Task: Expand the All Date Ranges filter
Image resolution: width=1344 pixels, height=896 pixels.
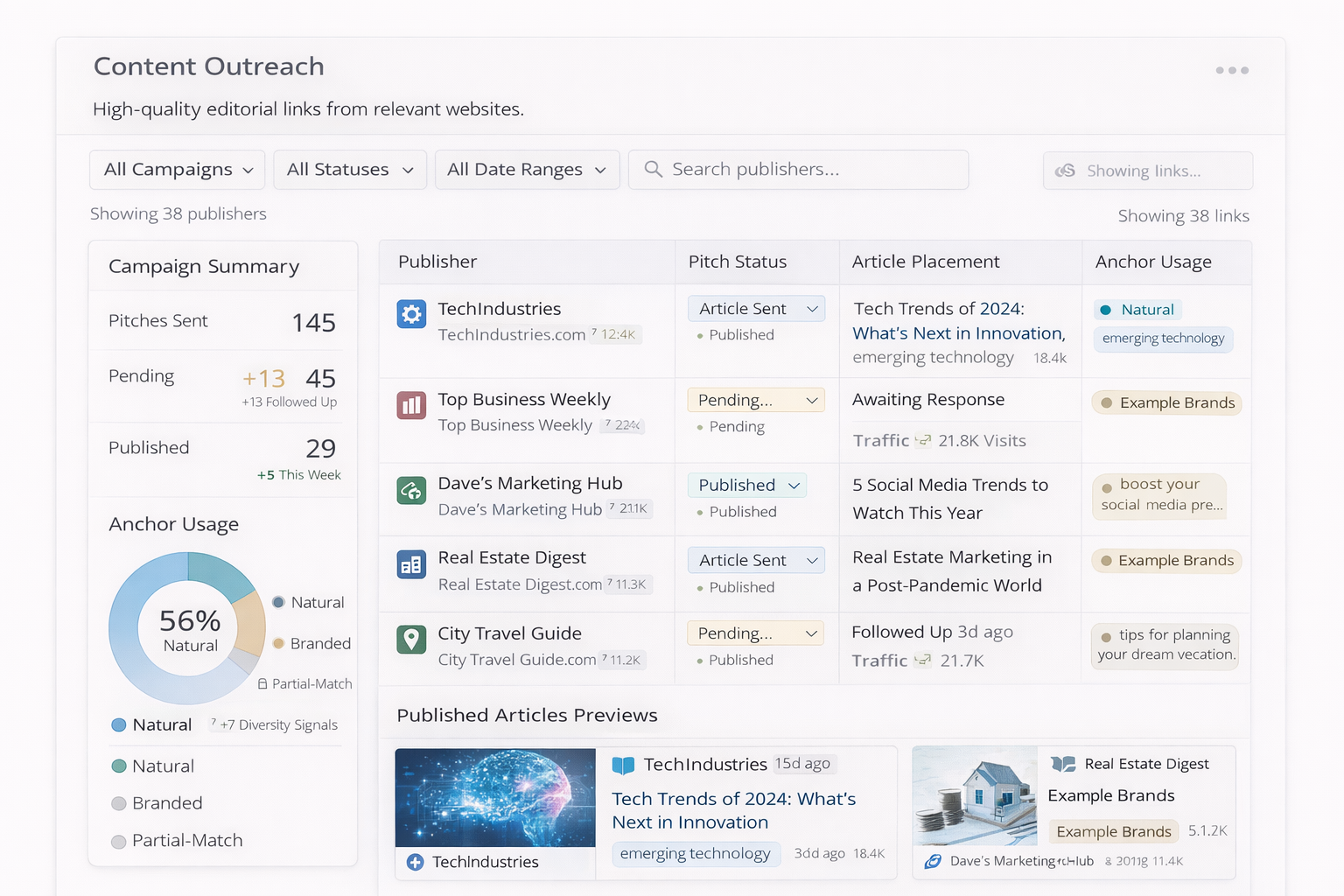Action: click(x=527, y=169)
